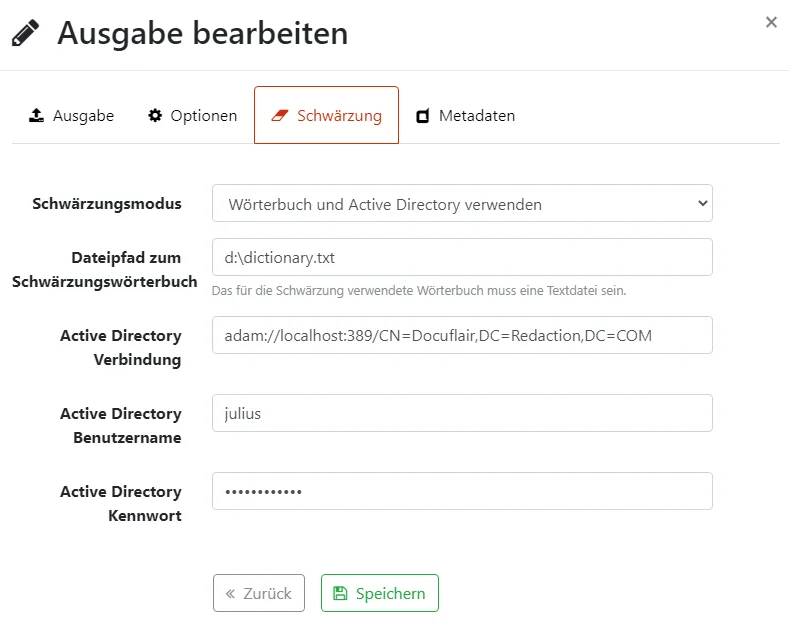This screenshot has height=626, width=789.
Task: Click the double chevron icon in Zurück
Action: pos(230,593)
